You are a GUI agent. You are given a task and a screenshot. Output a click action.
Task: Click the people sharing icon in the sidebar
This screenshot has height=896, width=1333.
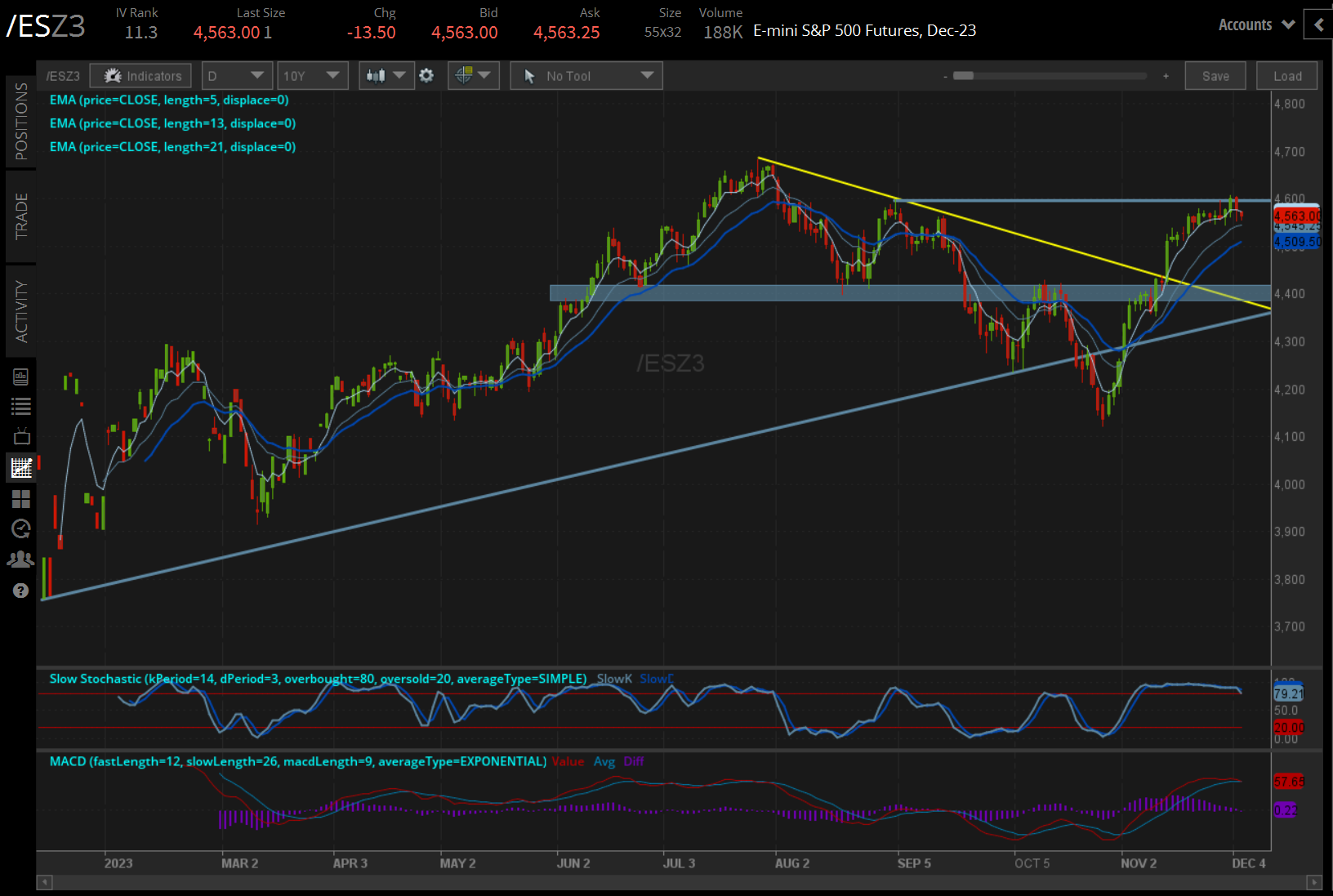pos(21,559)
